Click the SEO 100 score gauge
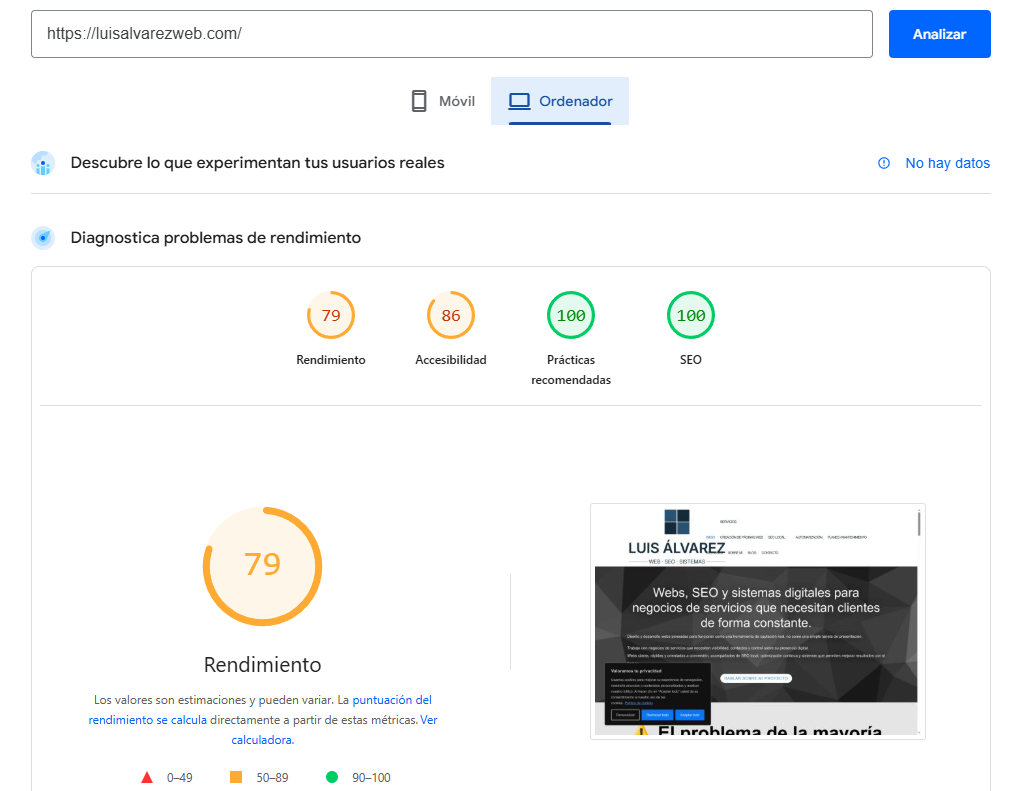 (691, 316)
